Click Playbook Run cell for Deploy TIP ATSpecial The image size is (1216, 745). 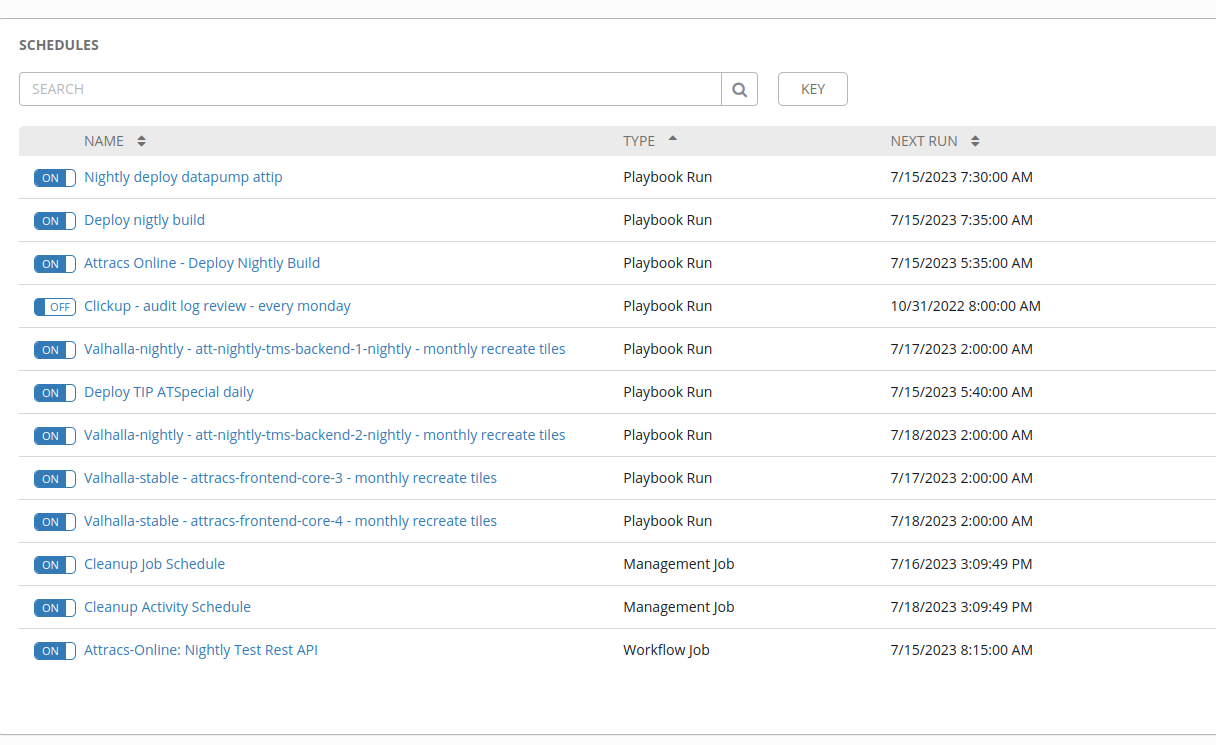tap(668, 392)
